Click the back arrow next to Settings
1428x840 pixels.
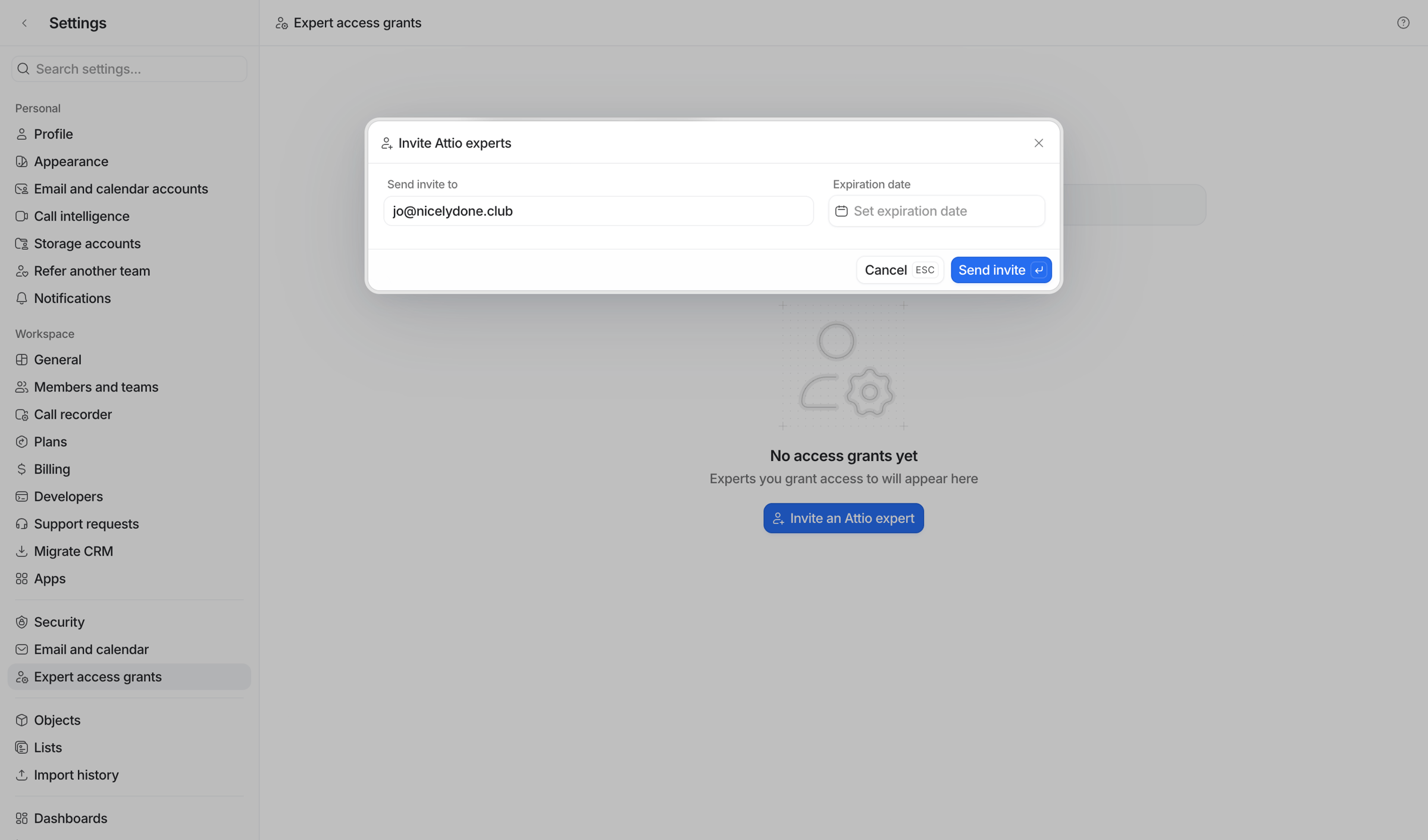(x=24, y=23)
